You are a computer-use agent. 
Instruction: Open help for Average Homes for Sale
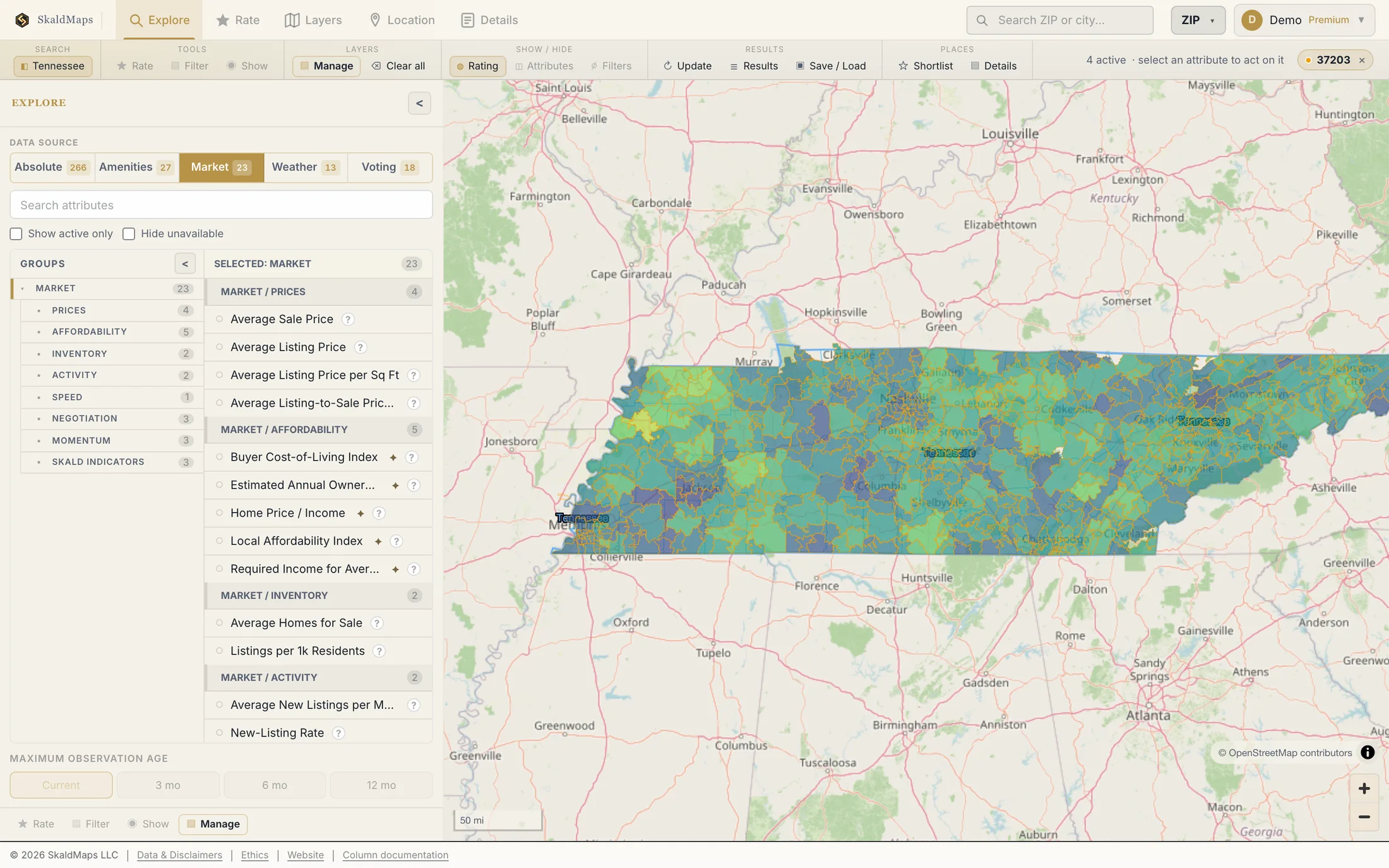coord(377,623)
